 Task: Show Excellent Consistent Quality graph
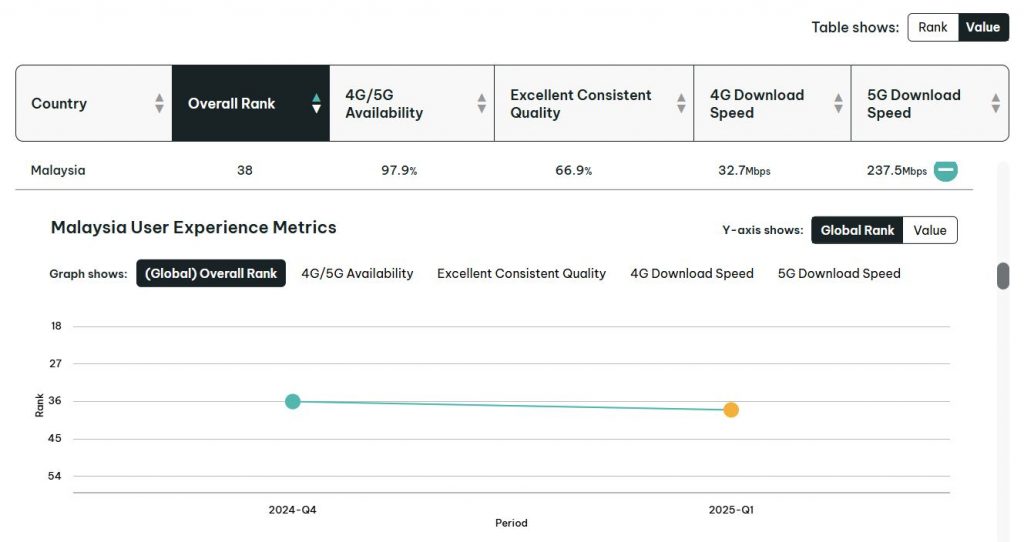(521, 273)
